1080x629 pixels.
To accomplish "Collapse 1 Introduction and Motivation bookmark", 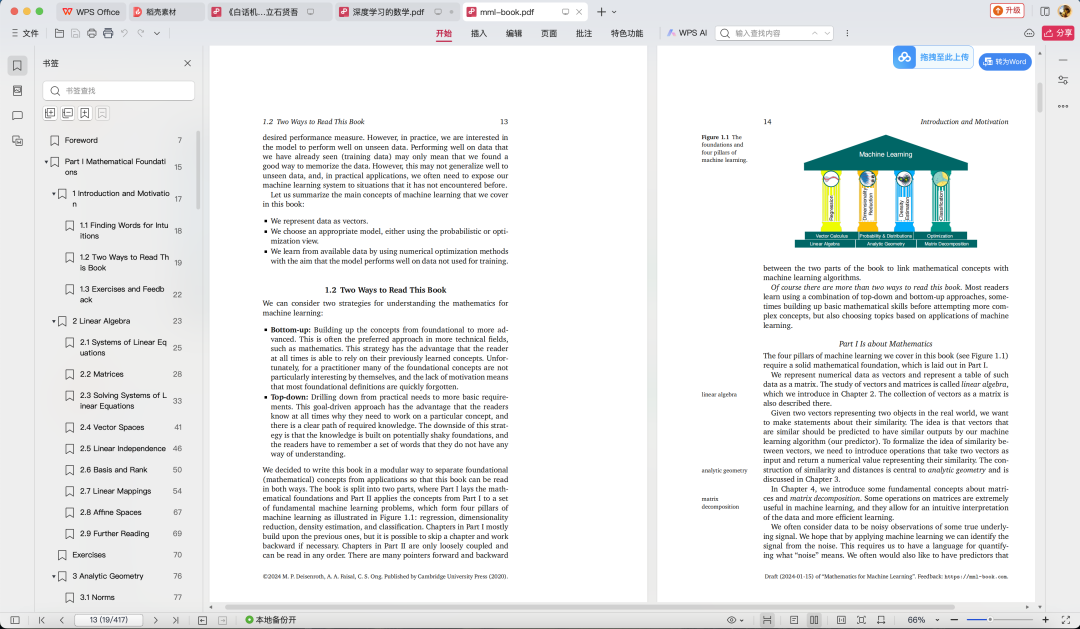I will click(x=54, y=194).
